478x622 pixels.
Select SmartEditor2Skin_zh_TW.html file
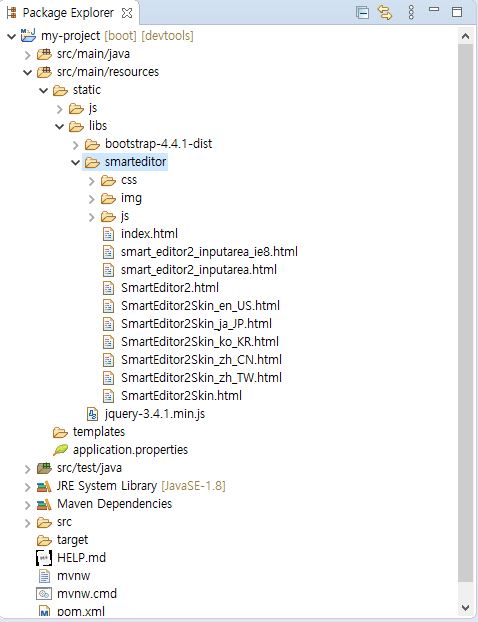click(202, 378)
